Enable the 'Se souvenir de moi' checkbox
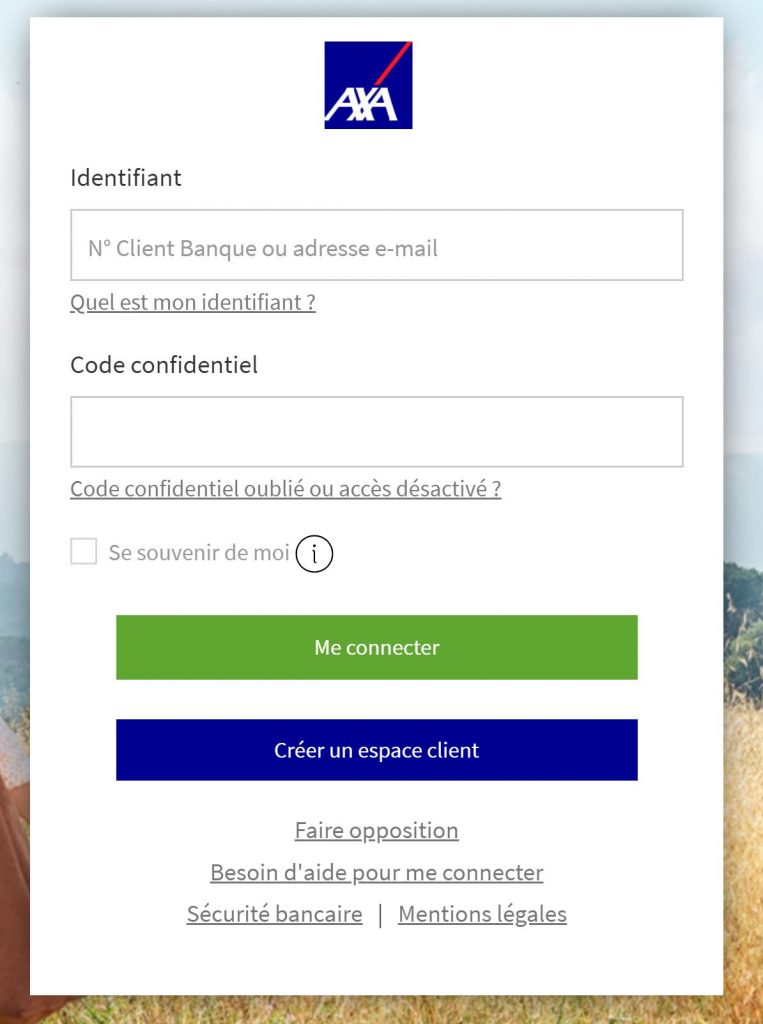The image size is (763, 1024). pos(84,551)
